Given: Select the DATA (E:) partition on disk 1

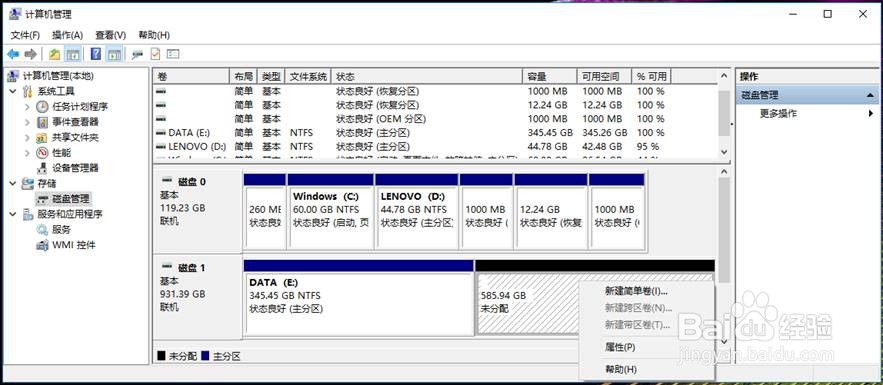Looking at the screenshot, I should [359, 298].
